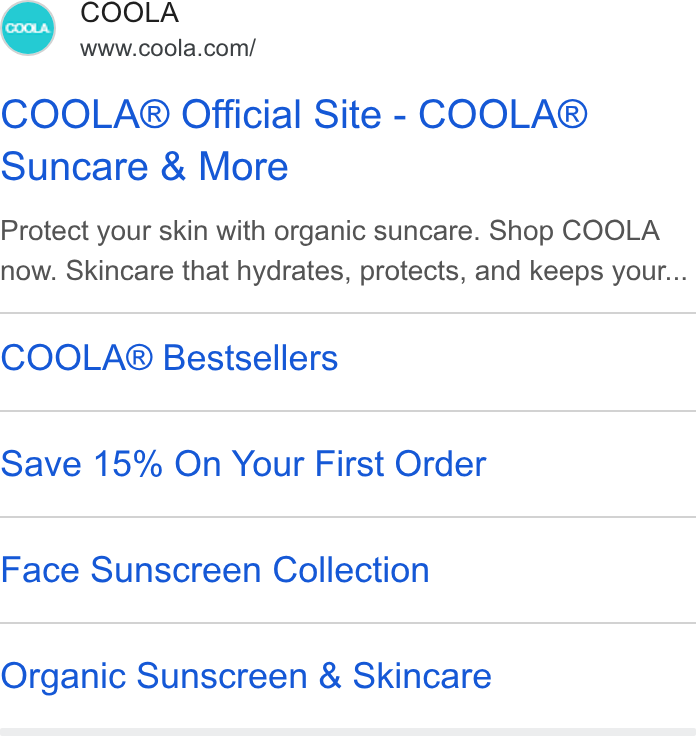Image resolution: width=696 pixels, height=736 pixels.
Task: Click the 'Suncare & More' headline line
Action: (x=145, y=166)
